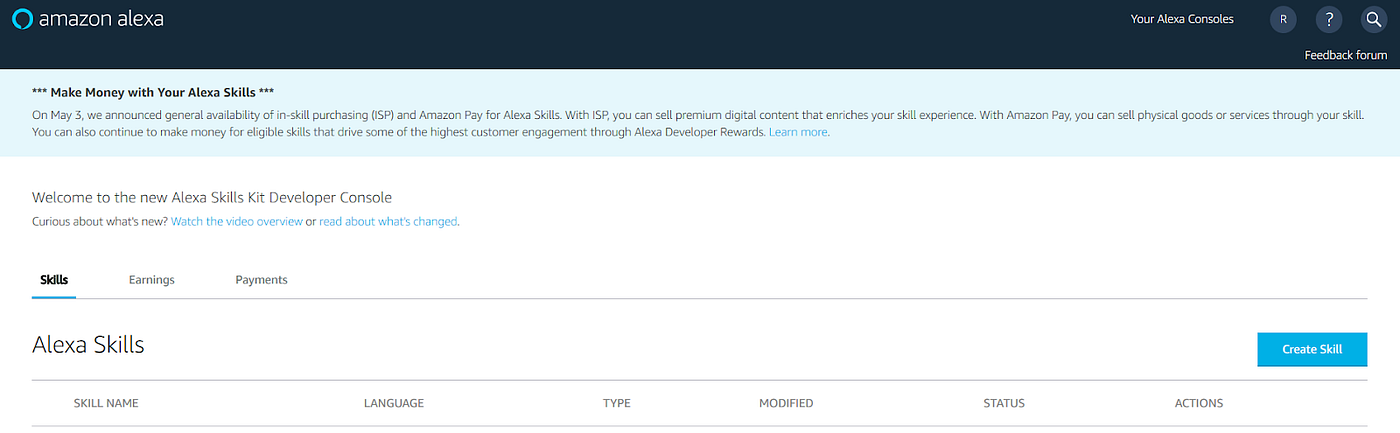
Task: Open the Feedback forum link
Action: [x=1345, y=55]
